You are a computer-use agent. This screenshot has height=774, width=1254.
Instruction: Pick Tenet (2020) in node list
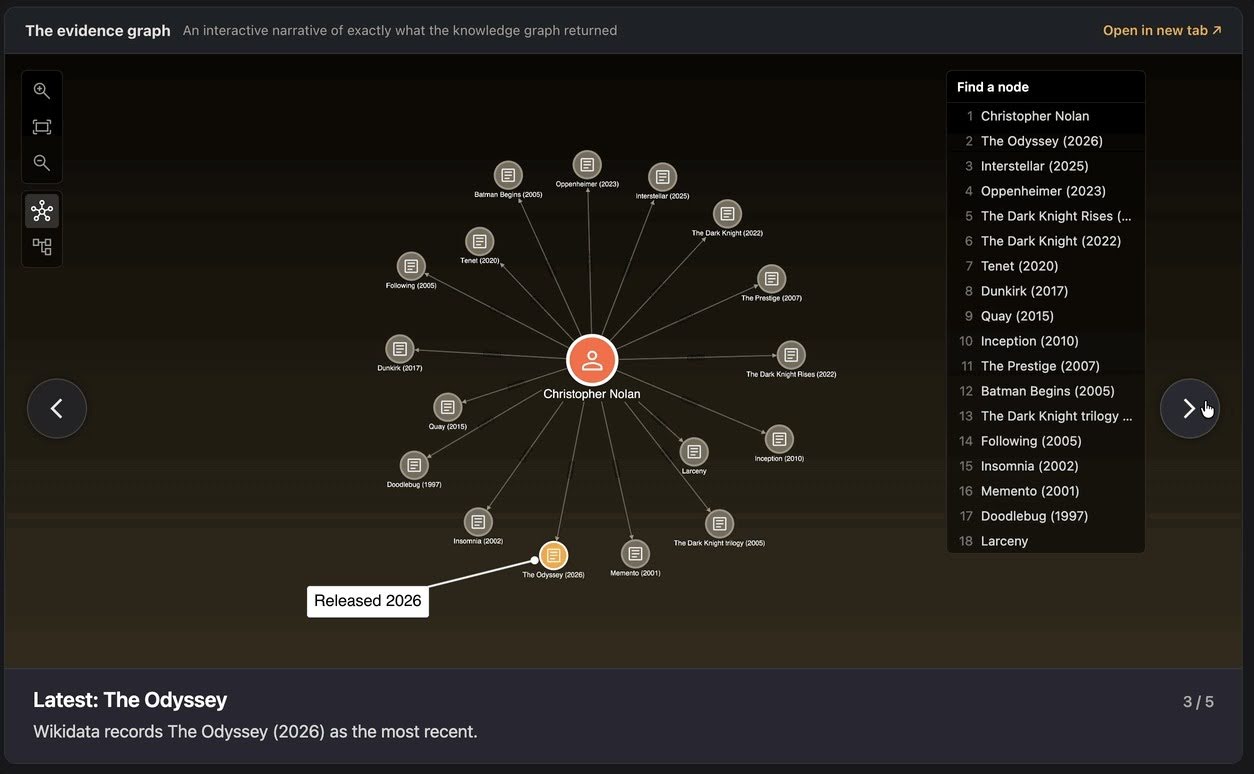1046,266
